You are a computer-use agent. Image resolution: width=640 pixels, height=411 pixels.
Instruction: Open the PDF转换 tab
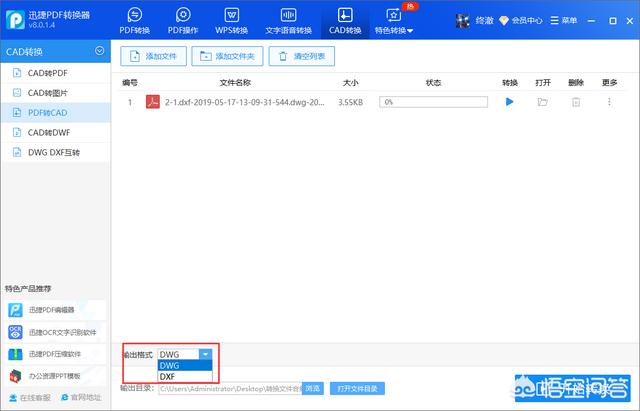click(x=135, y=20)
